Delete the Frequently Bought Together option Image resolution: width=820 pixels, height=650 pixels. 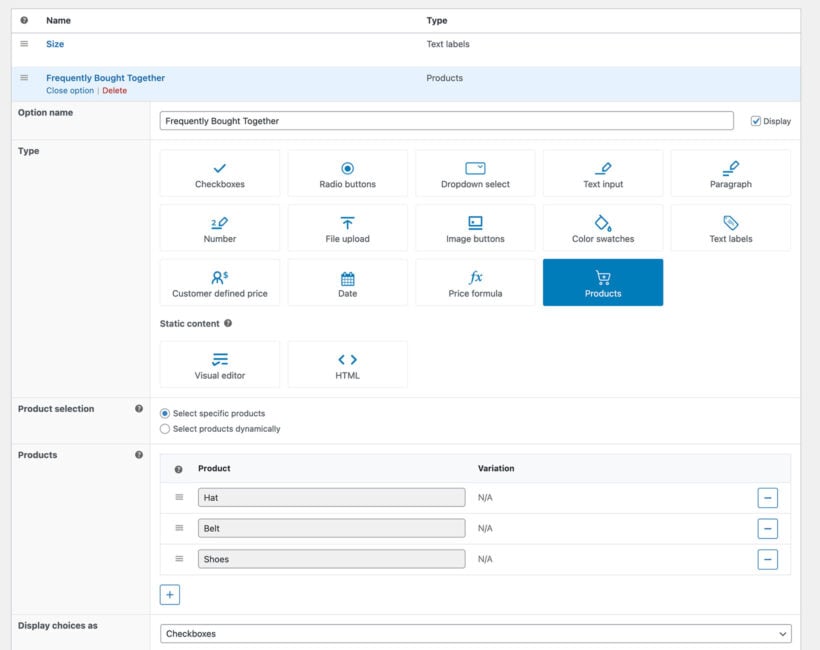point(114,91)
